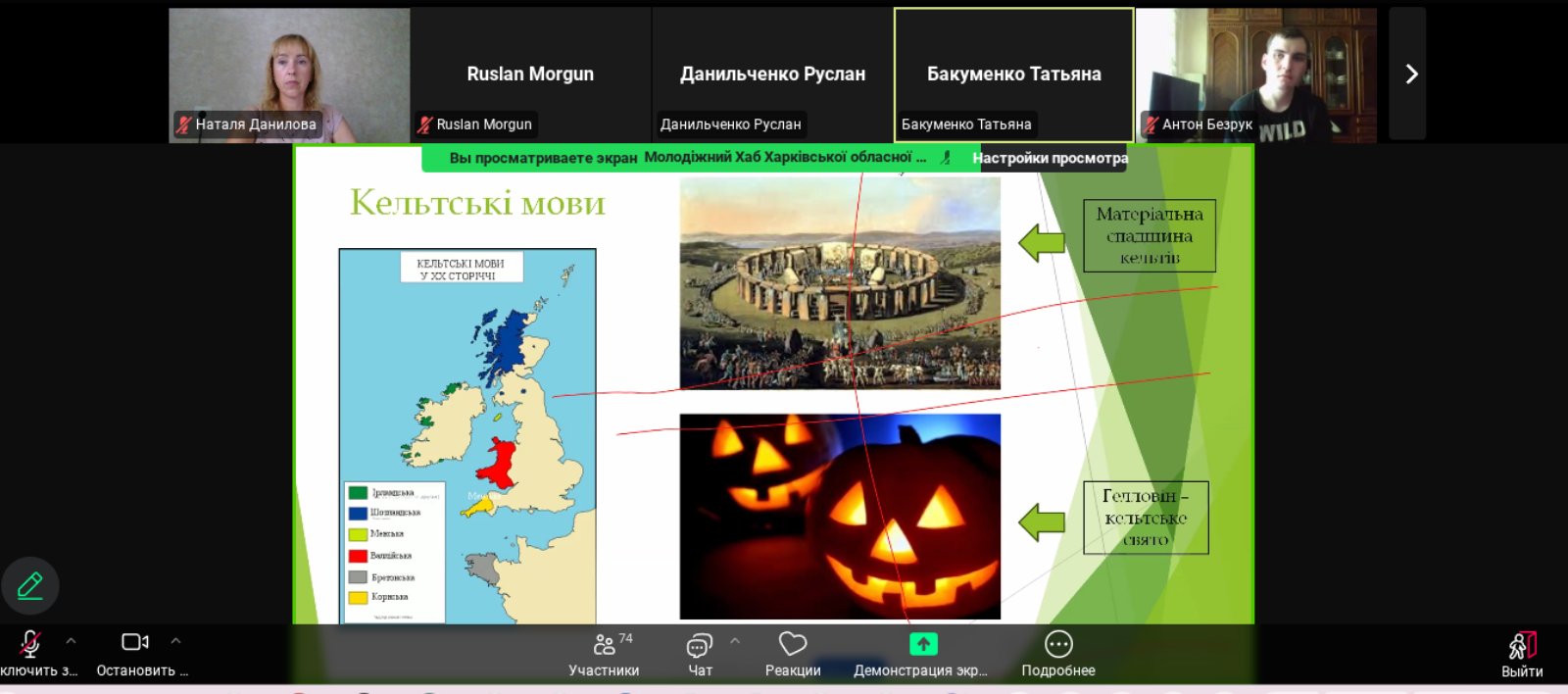Click the dark green Ірландська legend swatch
Viewport: 1568px width, 694px height.
click(358, 492)
